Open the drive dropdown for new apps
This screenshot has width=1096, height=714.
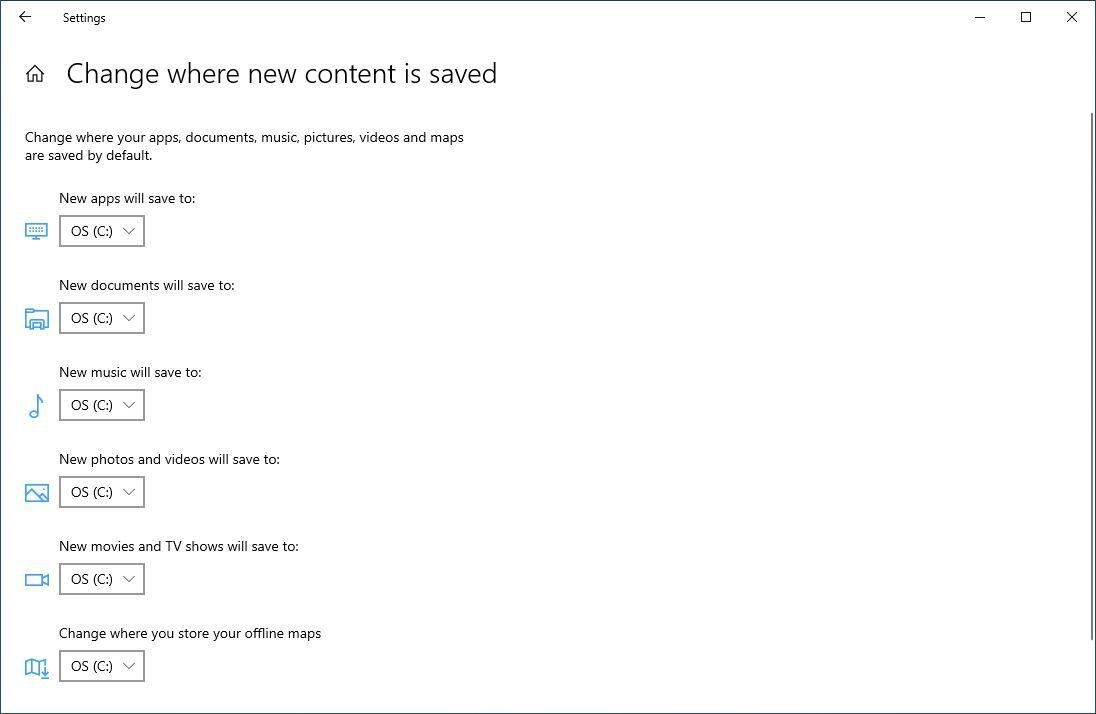[101, 231]
